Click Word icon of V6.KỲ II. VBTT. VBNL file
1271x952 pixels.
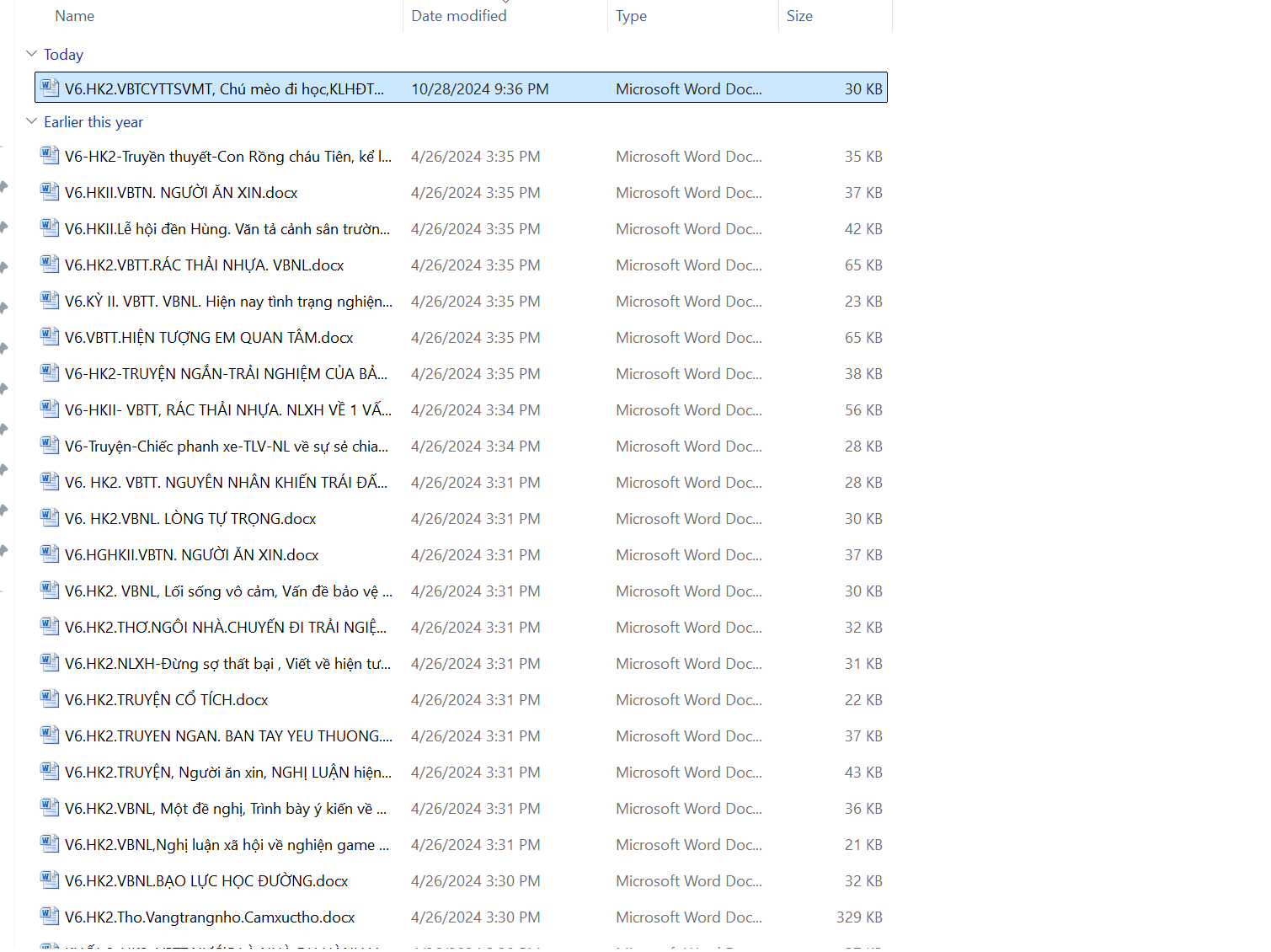(50, 300)
